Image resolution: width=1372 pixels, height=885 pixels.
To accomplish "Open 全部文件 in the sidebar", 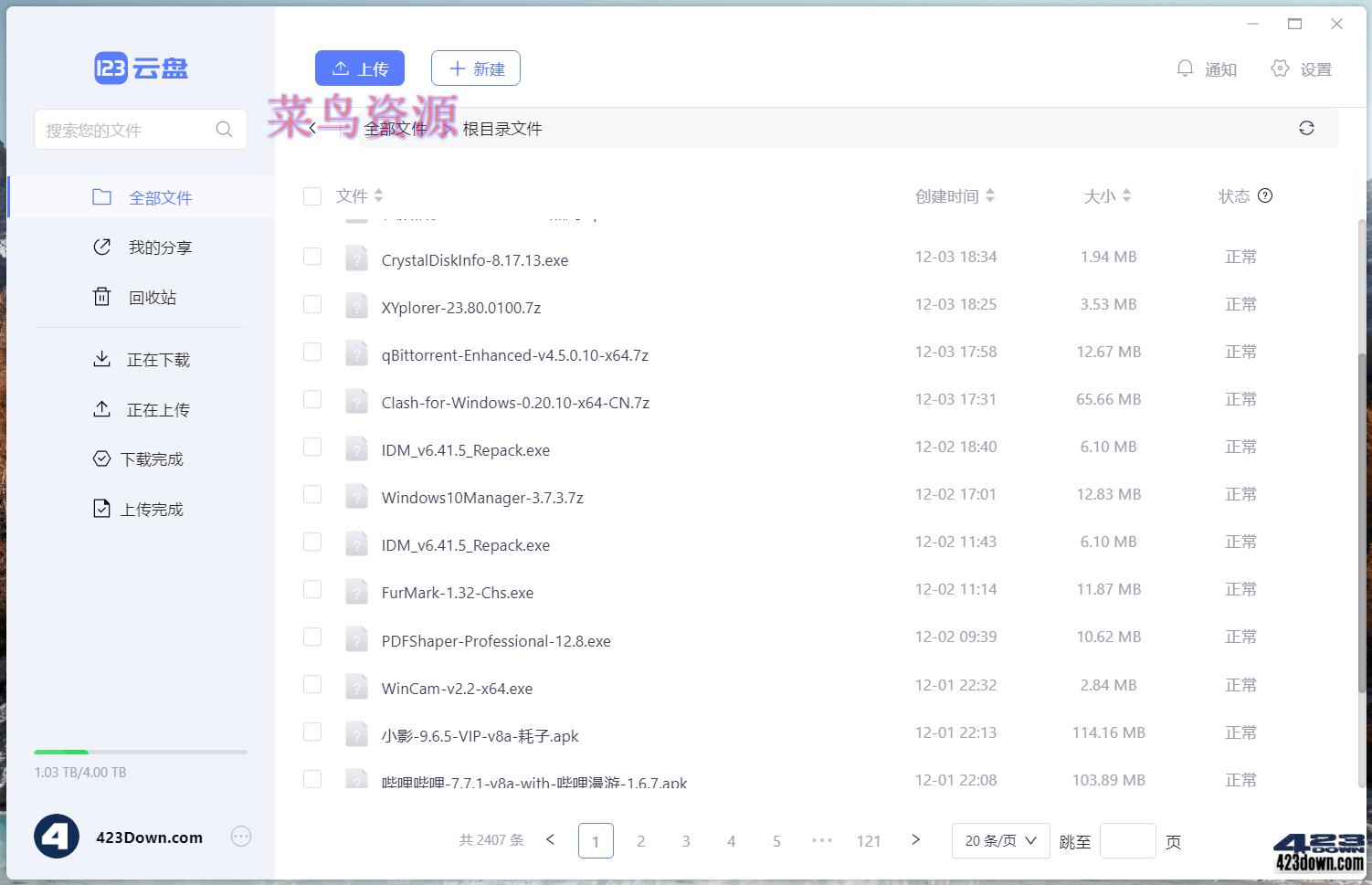I will (x=161, y=196).
